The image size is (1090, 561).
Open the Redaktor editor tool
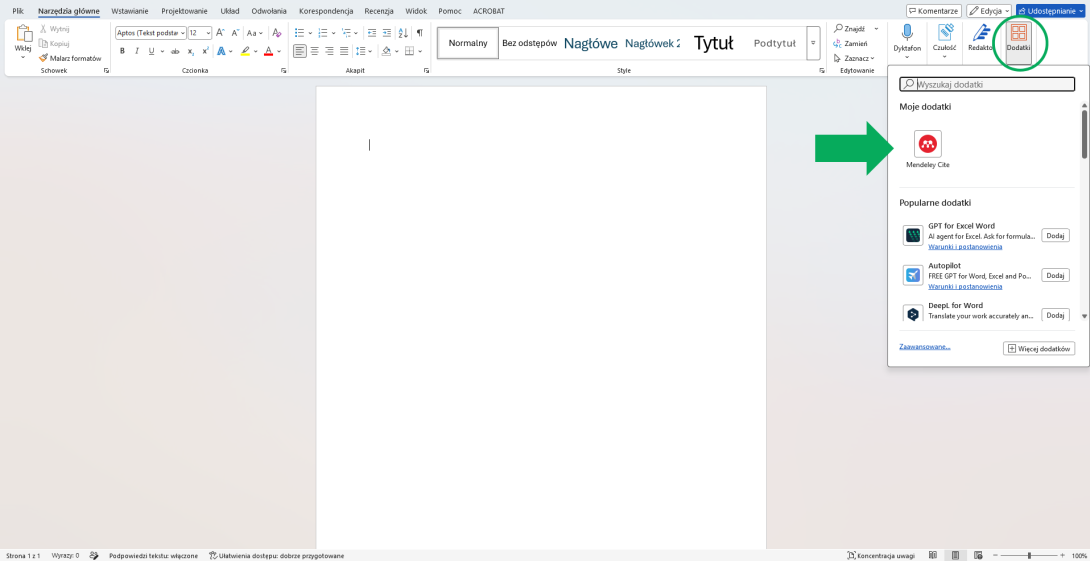pyautogui.click(x=981, y=33)
